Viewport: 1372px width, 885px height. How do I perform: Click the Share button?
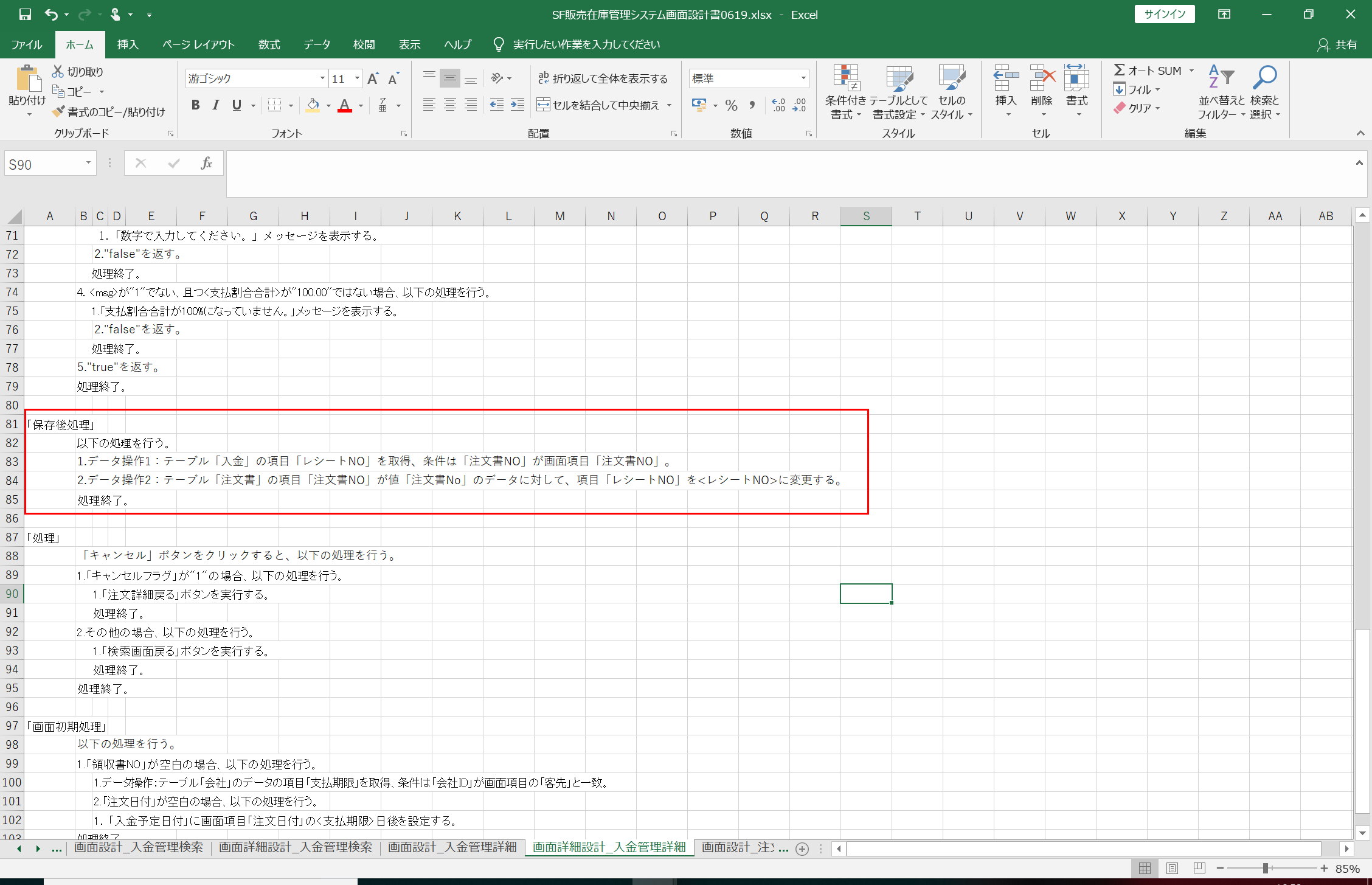tap(1337, 44)
